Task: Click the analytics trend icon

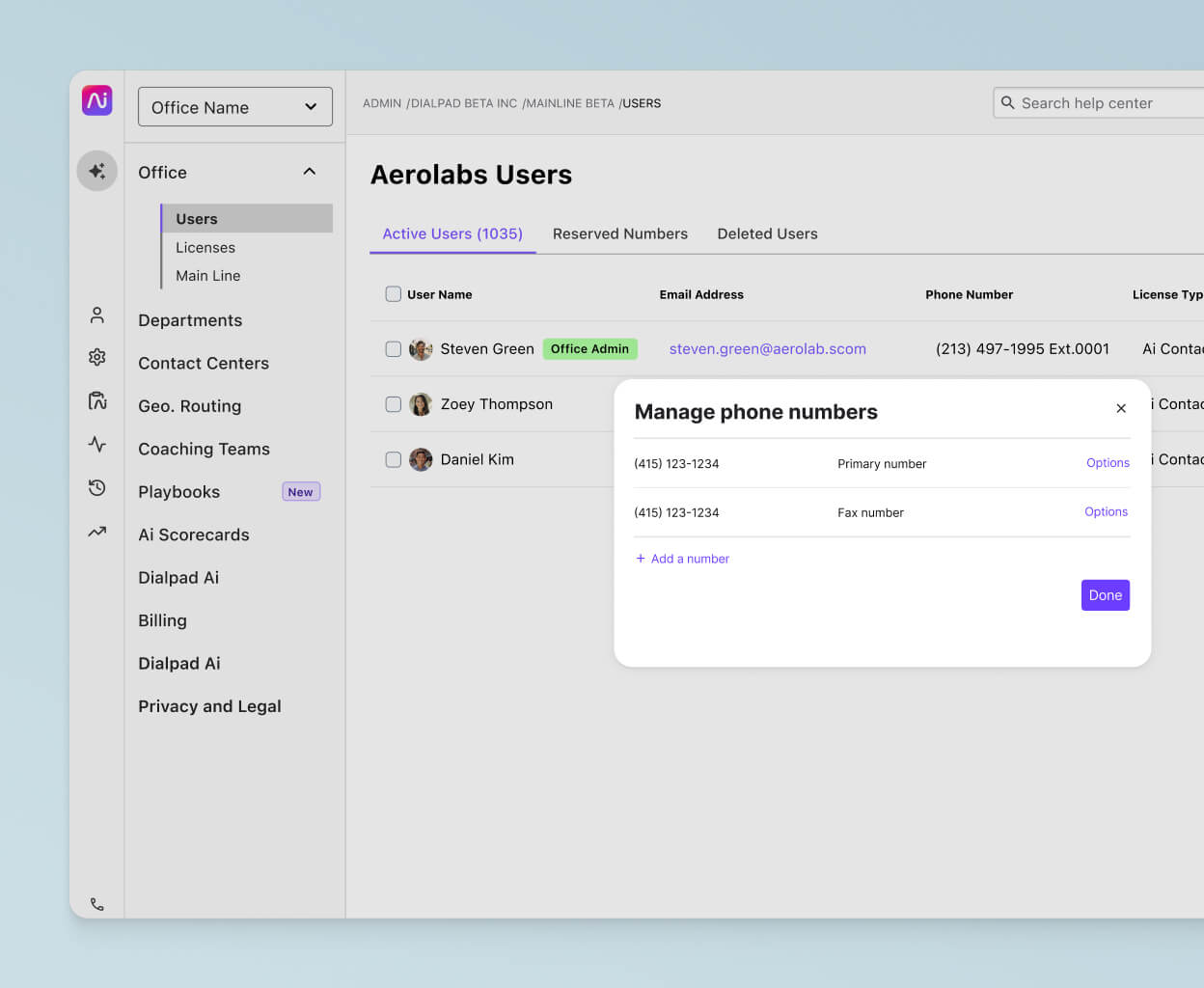Action: point(96,531)
